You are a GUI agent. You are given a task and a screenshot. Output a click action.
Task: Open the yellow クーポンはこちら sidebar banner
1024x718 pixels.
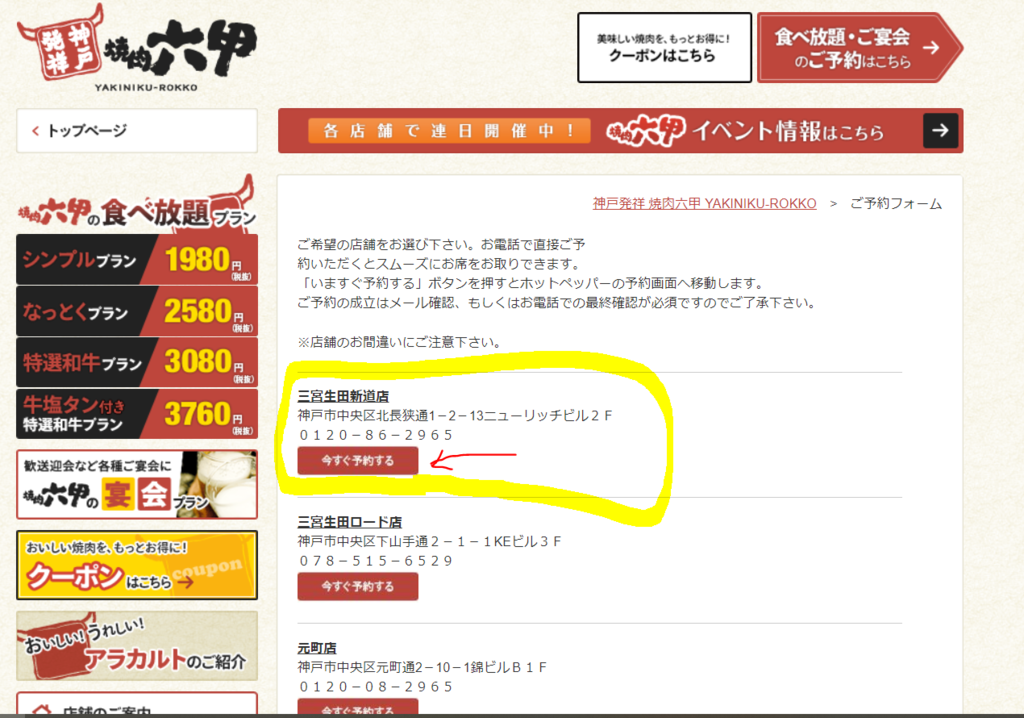point(136,565)
